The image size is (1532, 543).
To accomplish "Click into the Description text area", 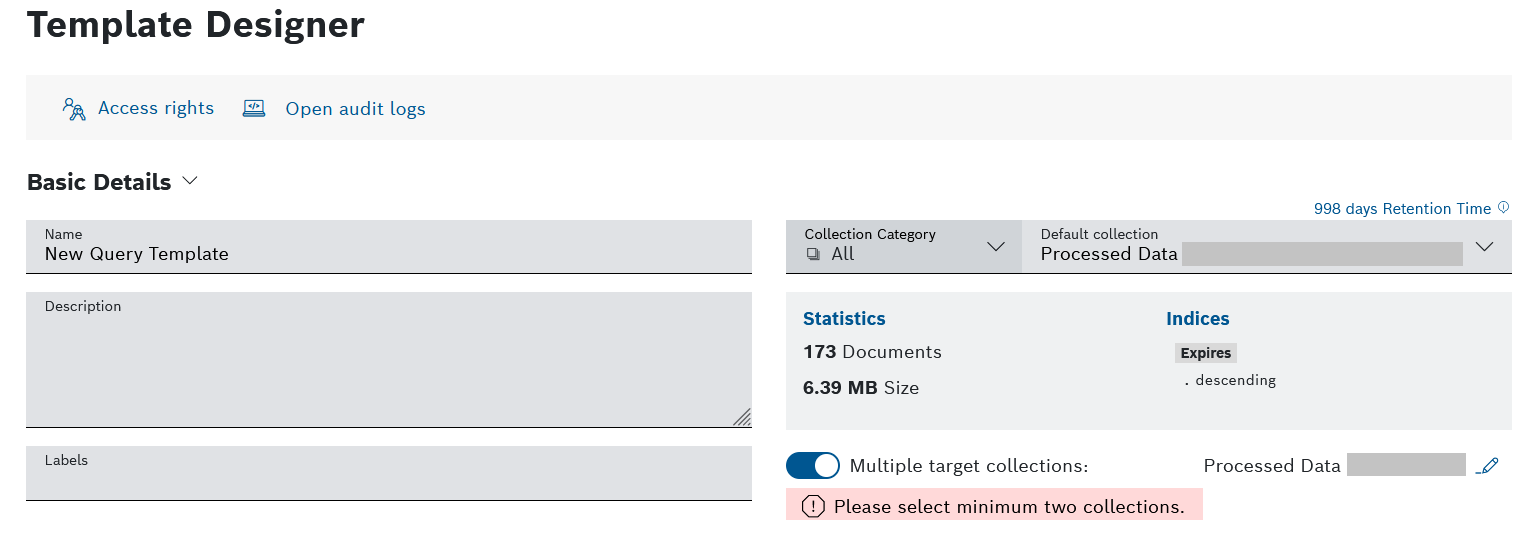I will click(x=388, y=365).
